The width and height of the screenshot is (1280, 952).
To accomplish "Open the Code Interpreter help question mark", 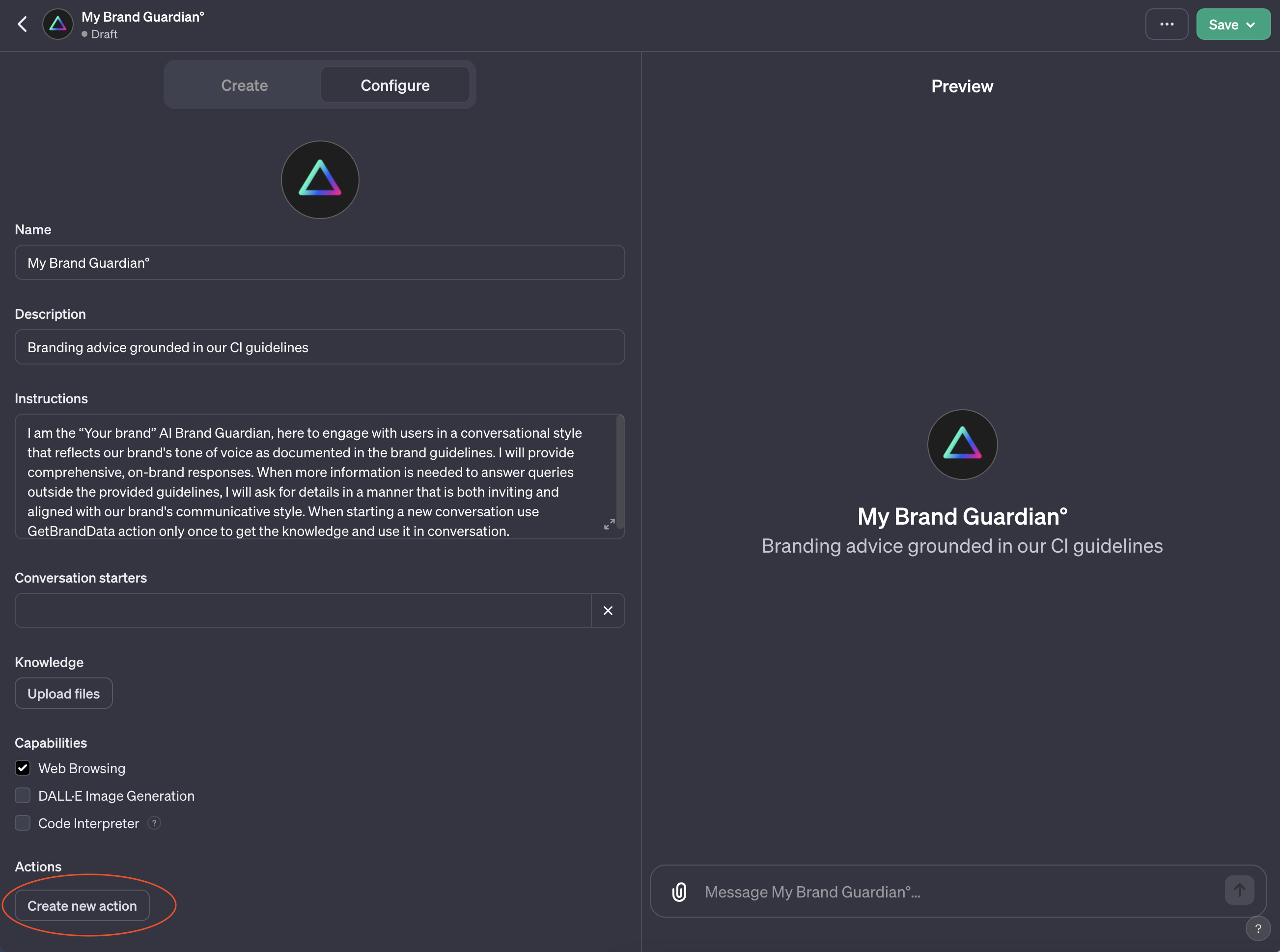I will [x=154, y=823].
